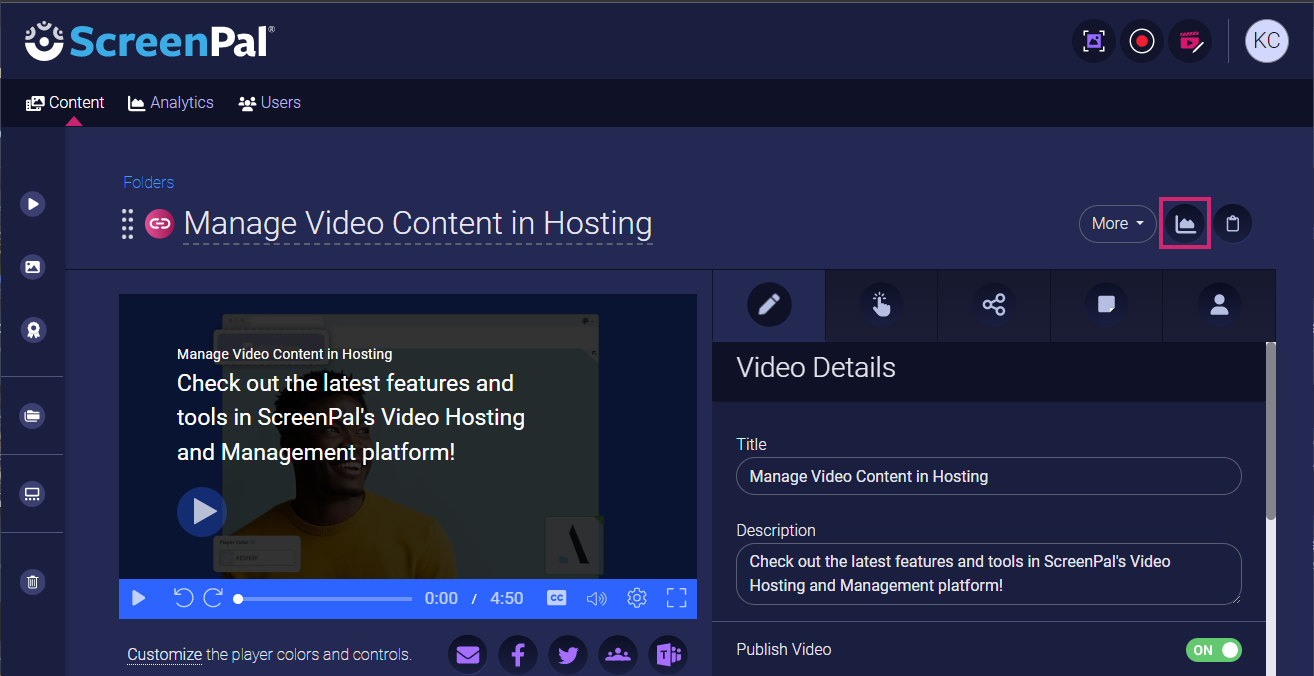
Task: Toggle closed captions CC button
Action: coord(557,598)
